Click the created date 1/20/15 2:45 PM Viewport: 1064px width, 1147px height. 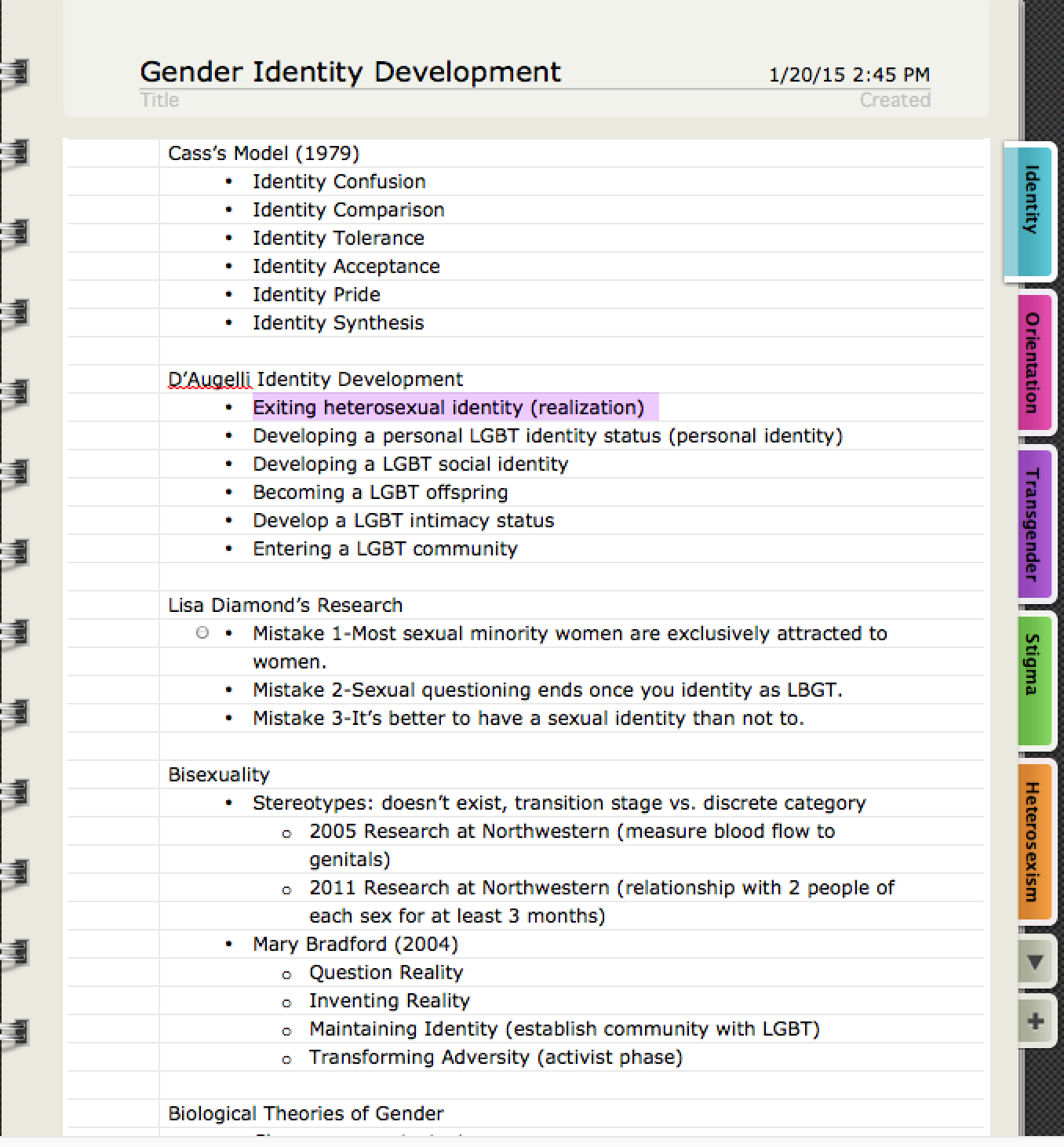[849, 75]
